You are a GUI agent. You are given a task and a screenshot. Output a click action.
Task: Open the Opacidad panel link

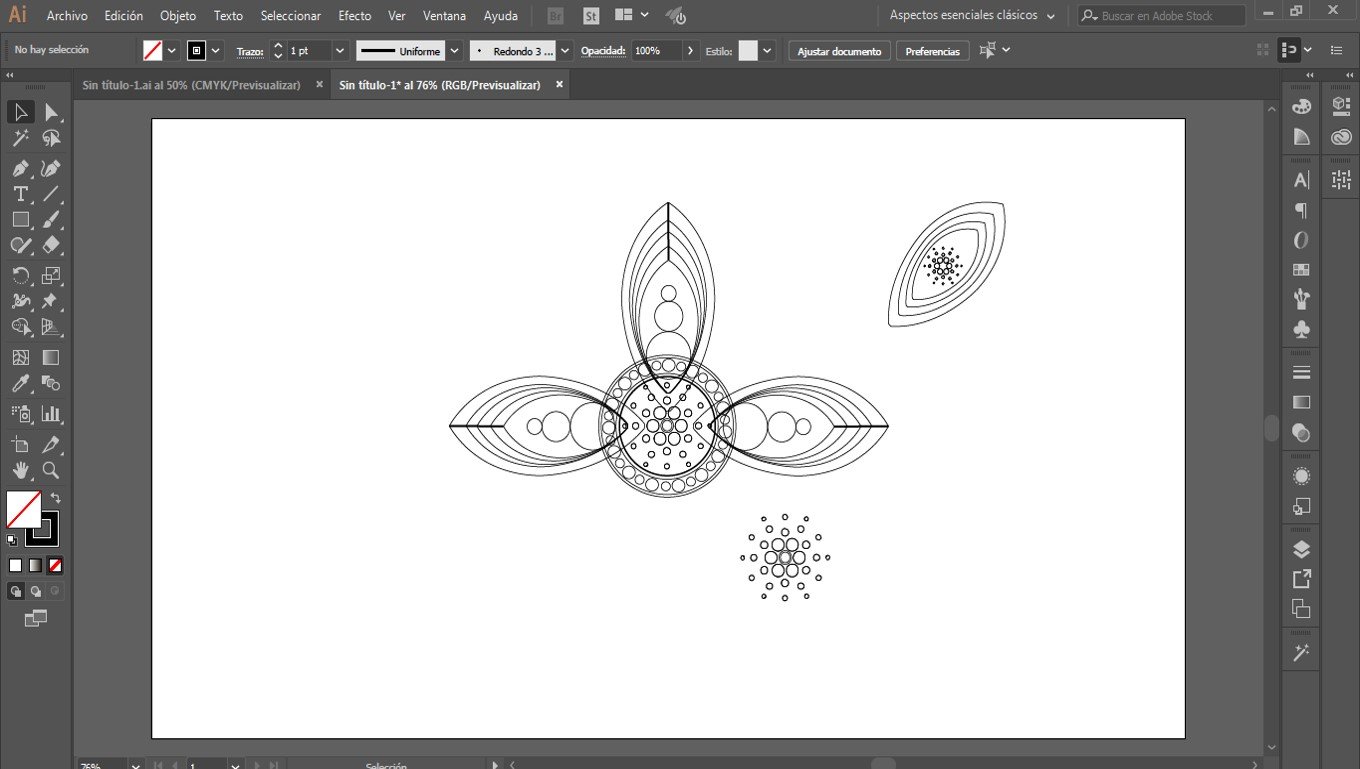point(603,51)
